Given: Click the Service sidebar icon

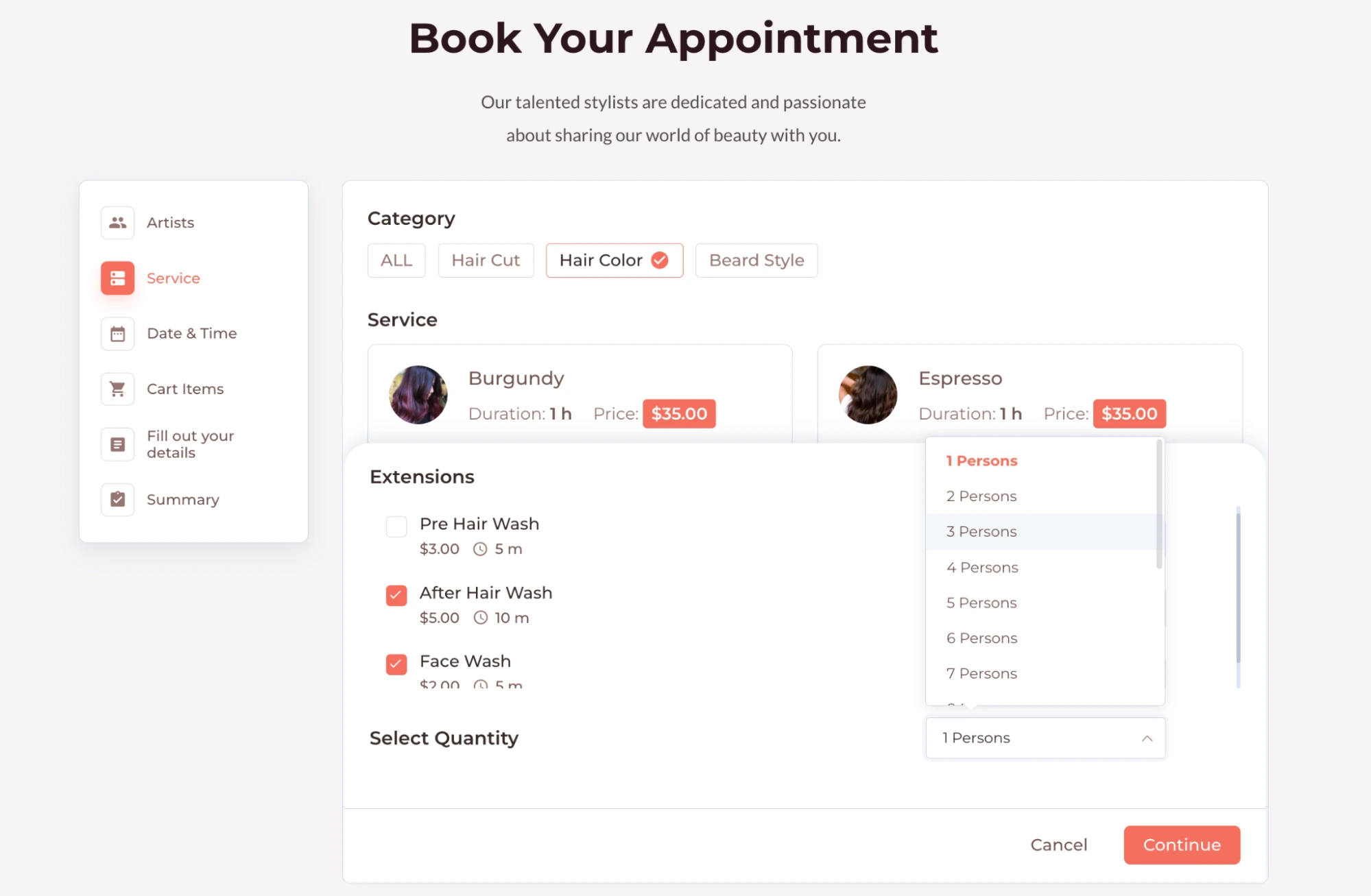Looking at the screenshot, I should (117, 278).
